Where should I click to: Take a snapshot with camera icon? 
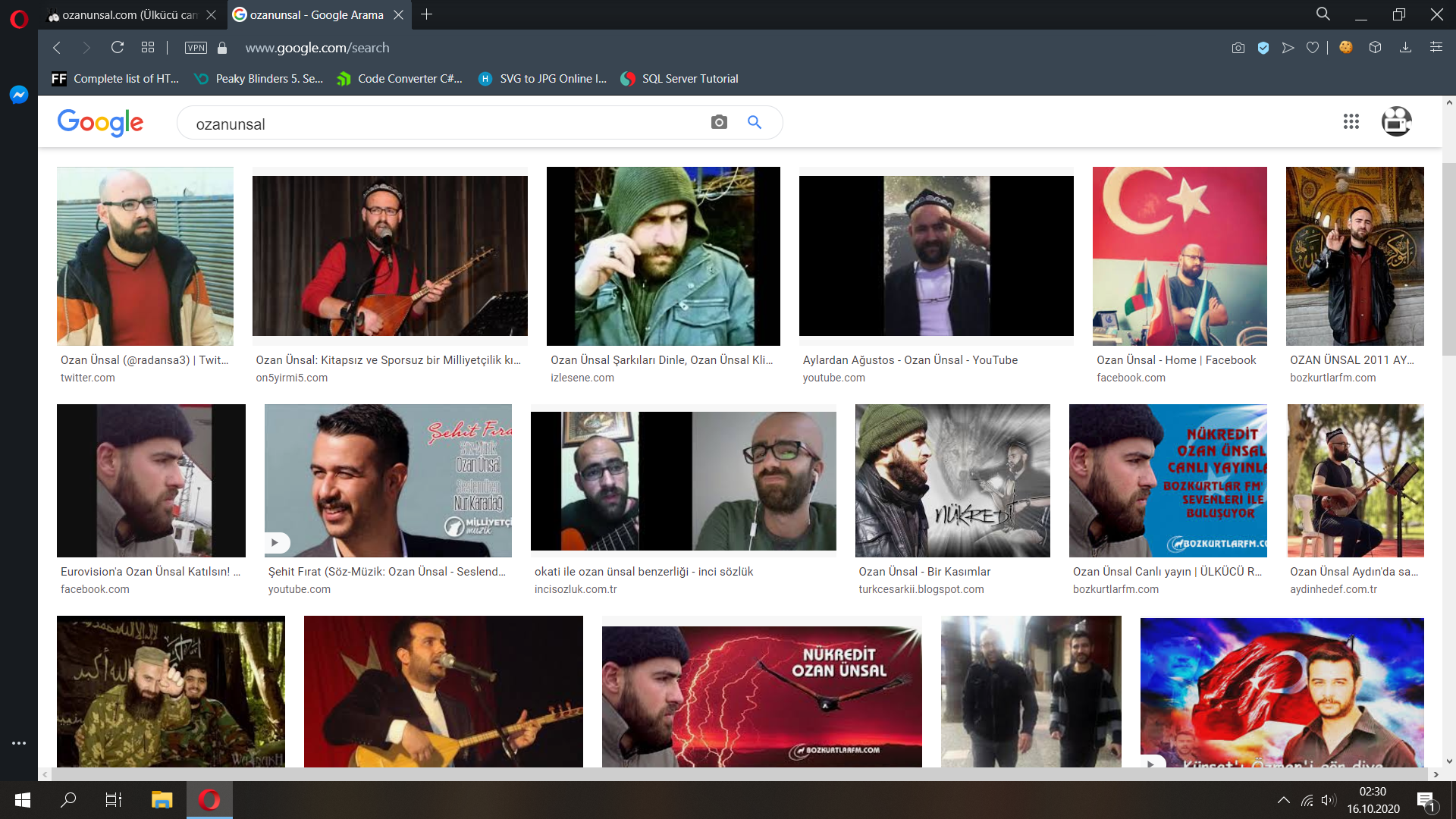pyautogui.click(x=1238, y=48)
